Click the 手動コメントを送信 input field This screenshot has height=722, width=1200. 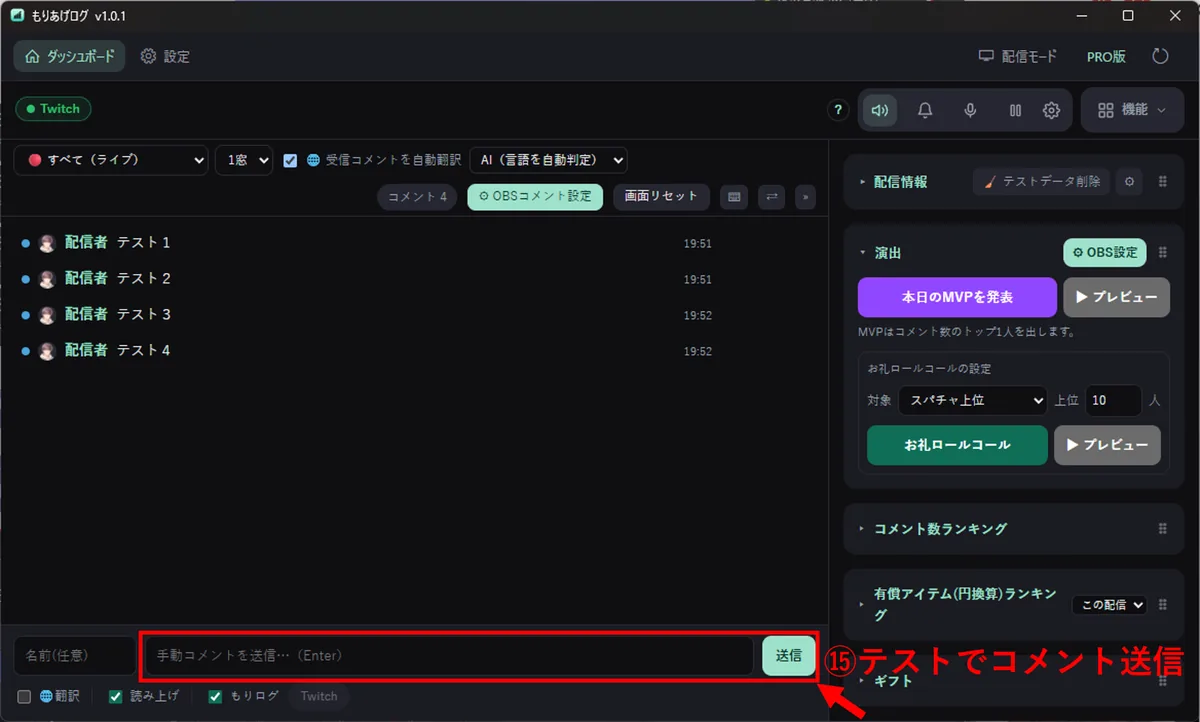[448, 656]
